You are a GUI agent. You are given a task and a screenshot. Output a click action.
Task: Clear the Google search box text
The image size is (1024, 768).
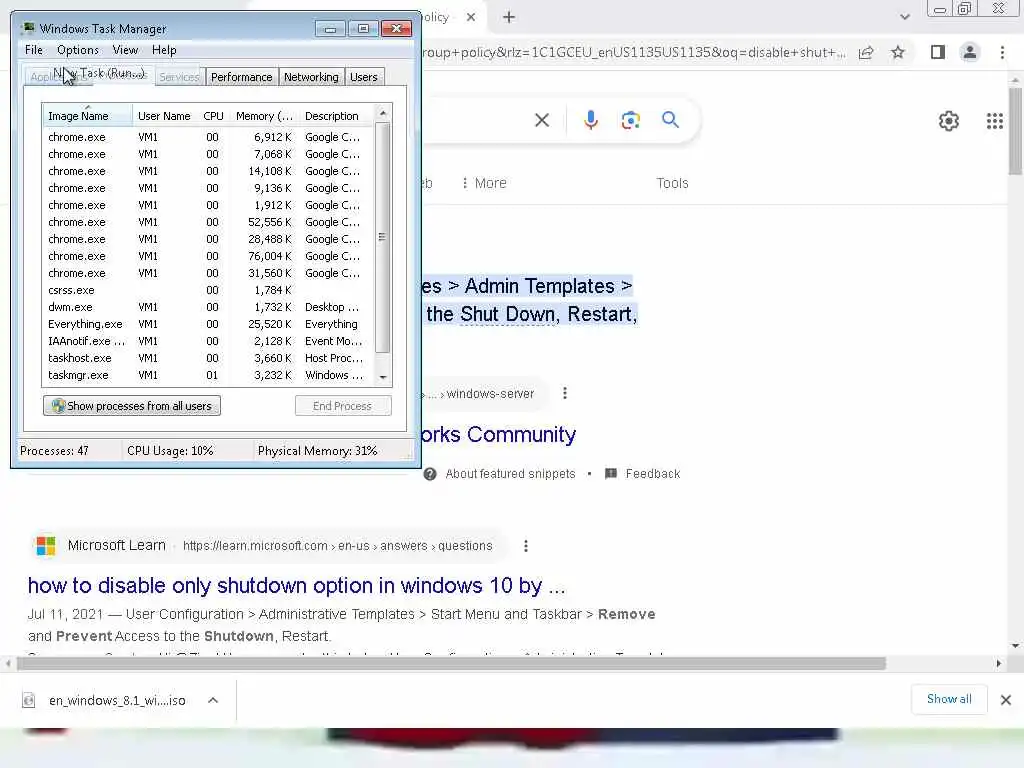tap(541, 120)
